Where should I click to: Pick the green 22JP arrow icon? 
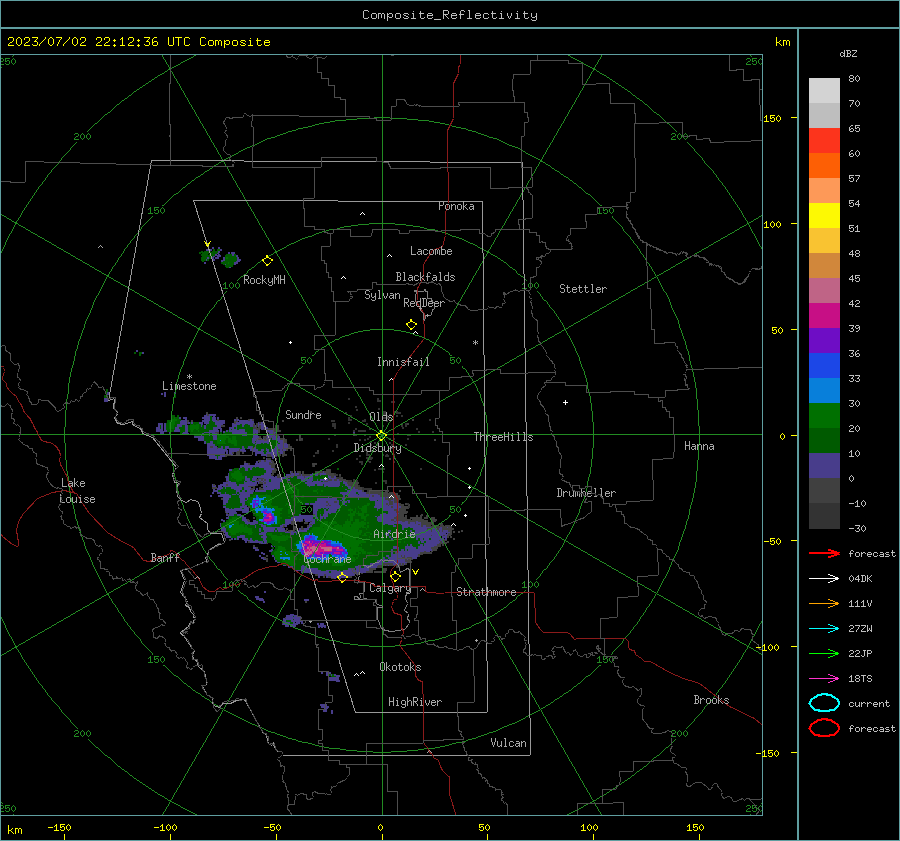(x=824, y=653)
